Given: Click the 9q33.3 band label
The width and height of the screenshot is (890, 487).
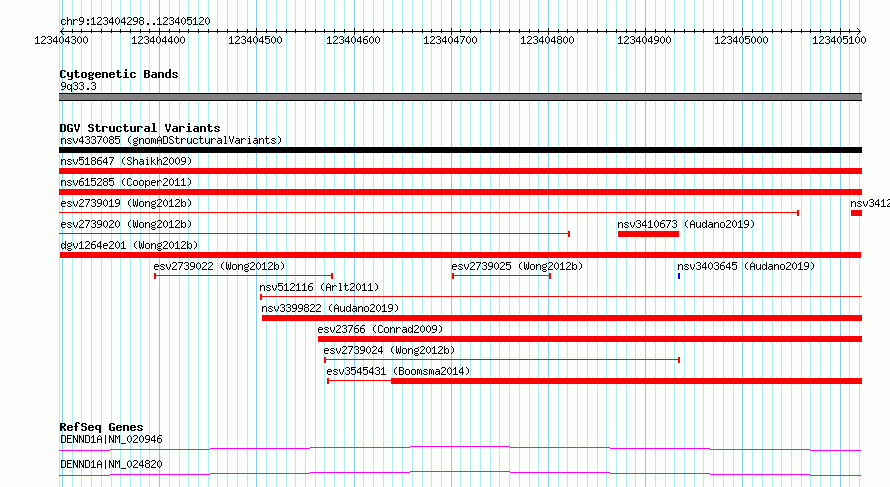Looking at the screenshot, I should (78, 86).
